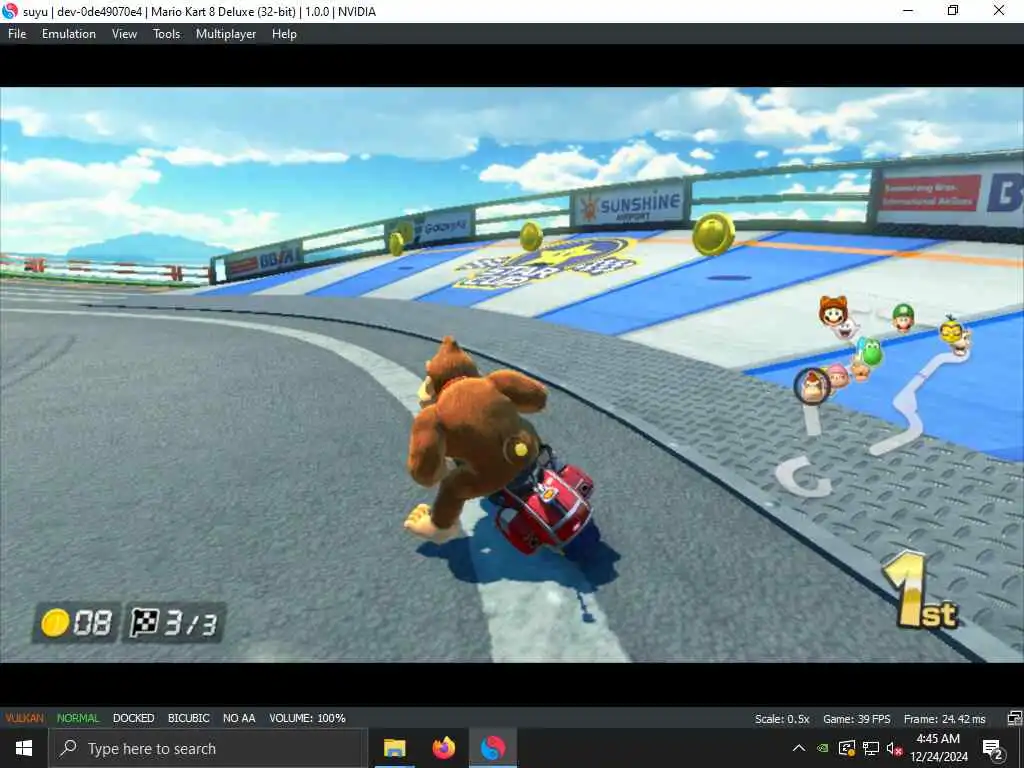
Task: Click the muted speaker tray icon
Action: (893, 748)
